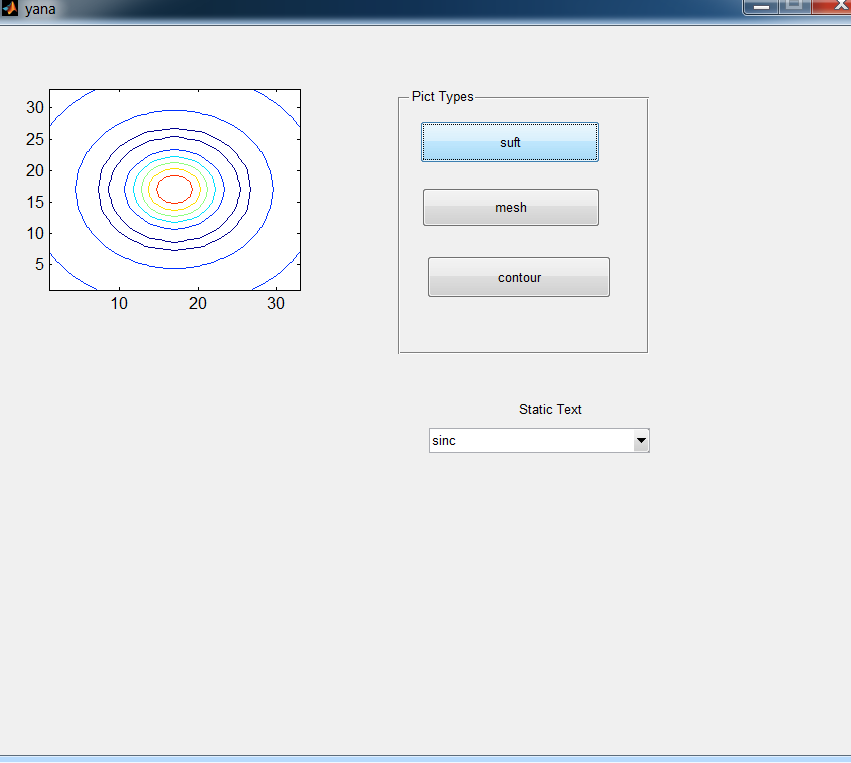Choose the contour plot button
Image resolution: width=851 pixels, height=763 pixels.
point(519,277)
